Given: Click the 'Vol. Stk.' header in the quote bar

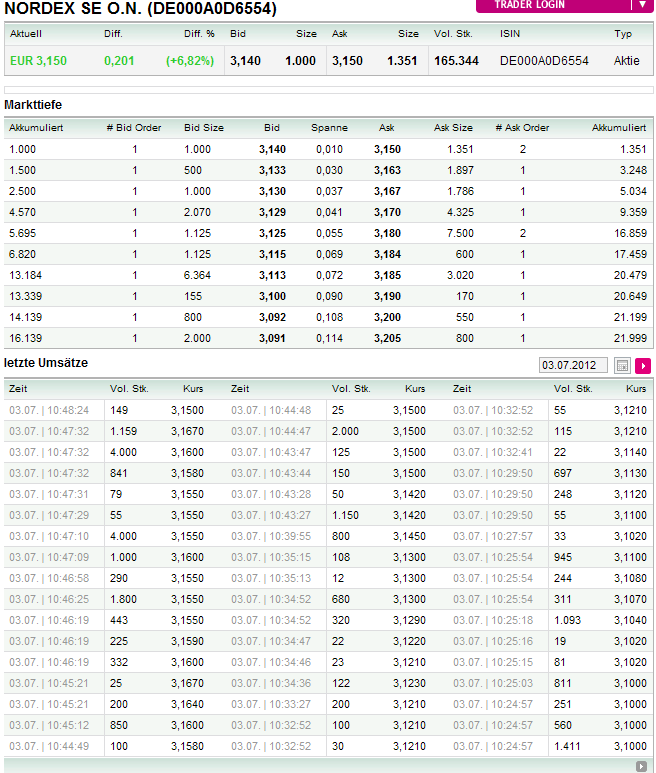Looking at the screenshot, I should tap(455, 34).
